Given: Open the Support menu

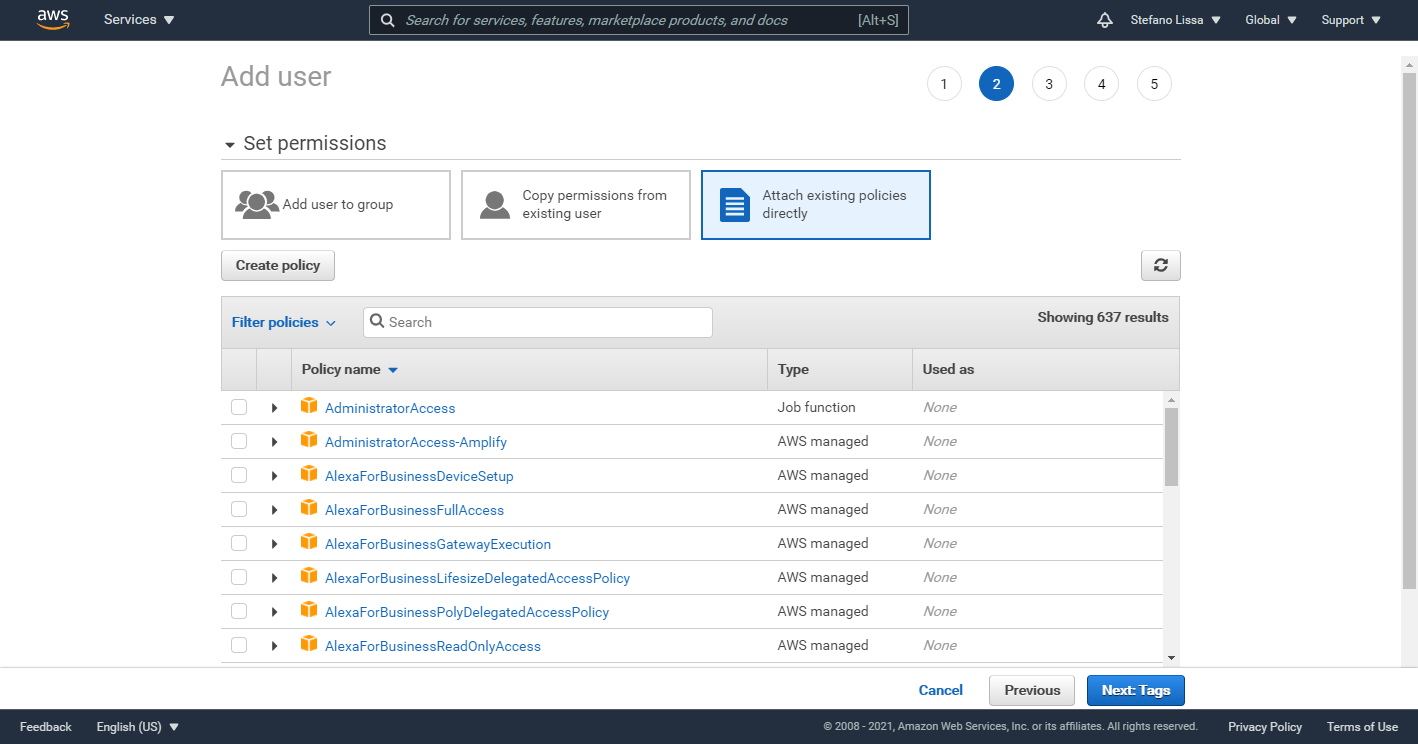Looking at the screenshot, I should (1351, 20).
